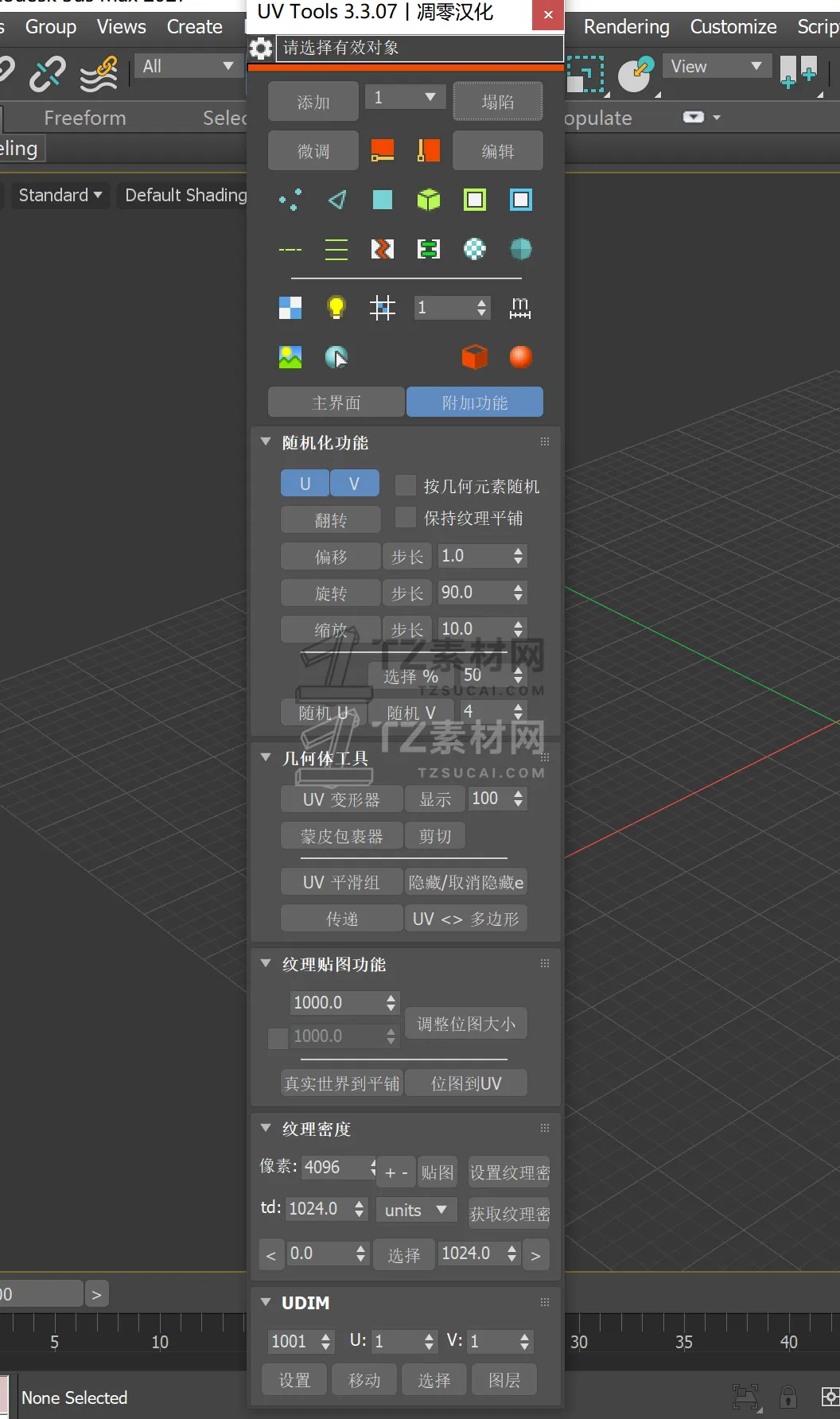840x1419 pixels.
Task: Collapse the UDIM rollout
Action: [x=266, y=1302]
